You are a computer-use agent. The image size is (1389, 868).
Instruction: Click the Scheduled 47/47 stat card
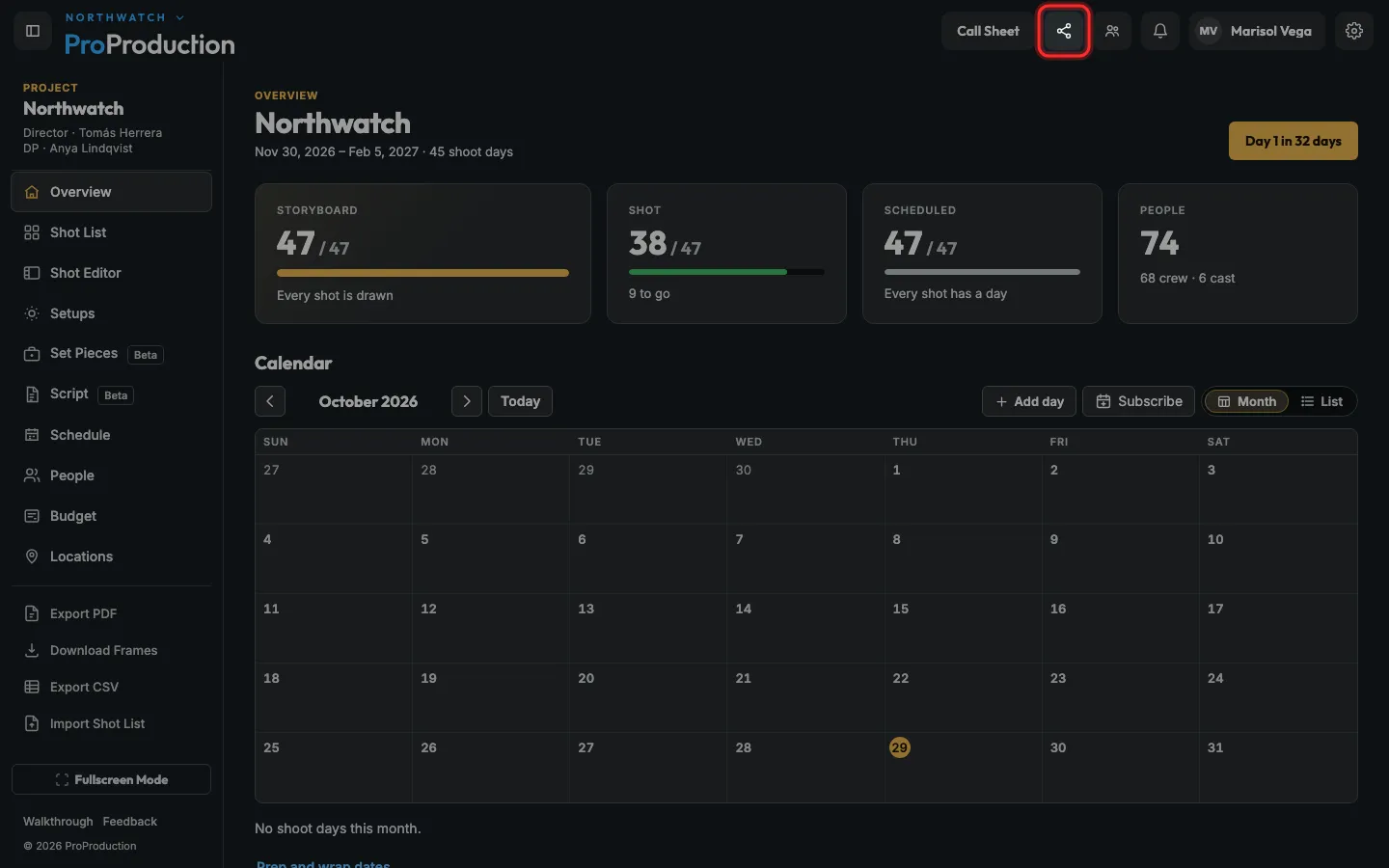[982, 254]
